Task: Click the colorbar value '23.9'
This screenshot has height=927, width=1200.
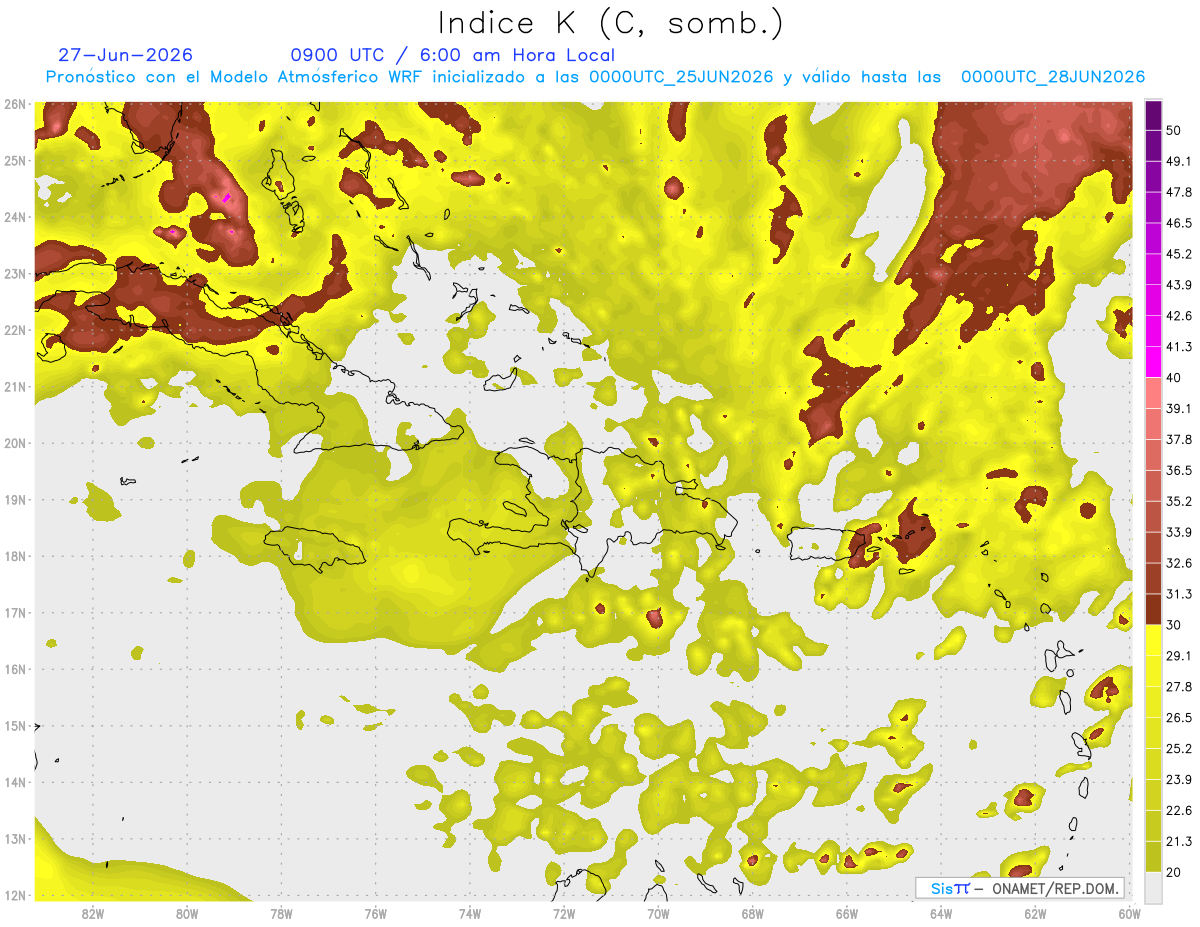Action: click(1178, 780)
